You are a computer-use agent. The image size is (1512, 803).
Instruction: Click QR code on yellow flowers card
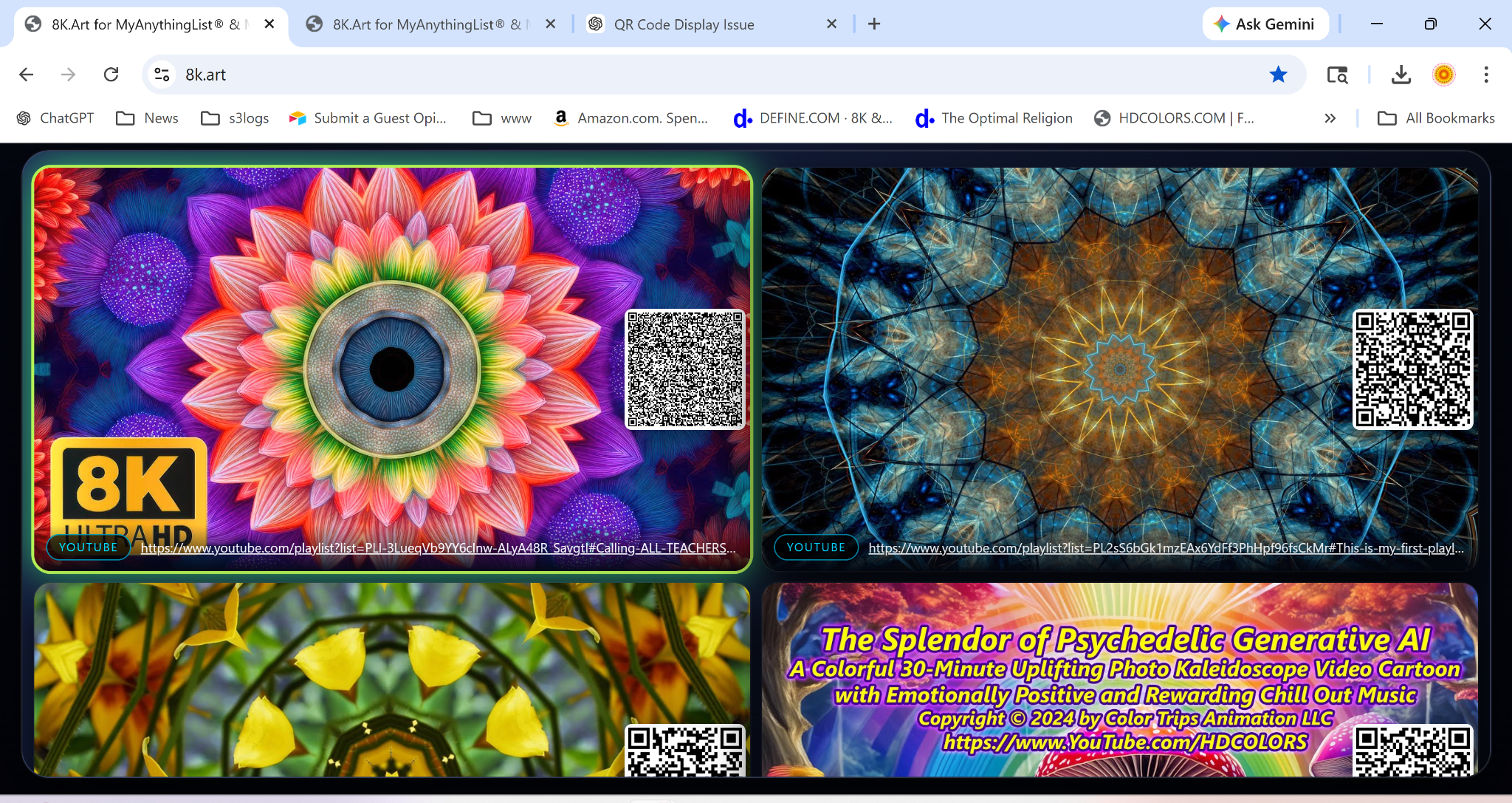point(685,751)
